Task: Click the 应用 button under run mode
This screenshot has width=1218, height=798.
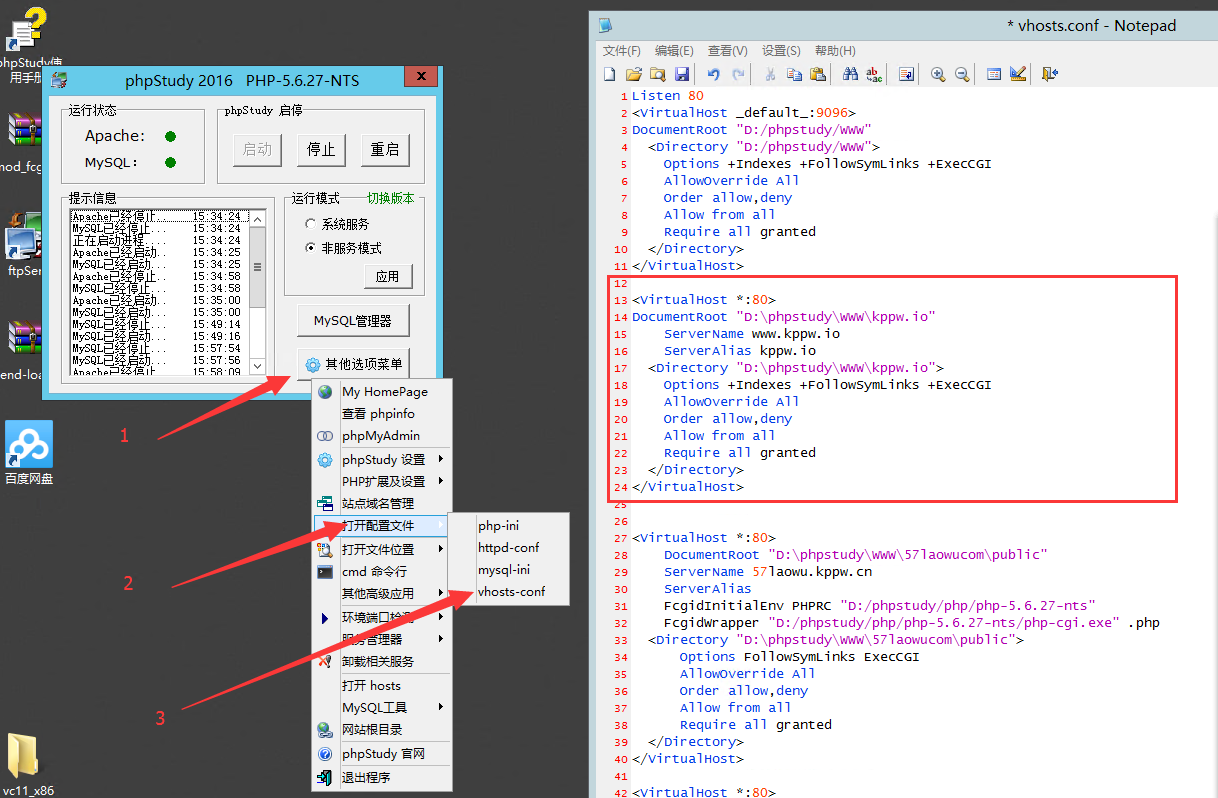Action: (387, 276)
